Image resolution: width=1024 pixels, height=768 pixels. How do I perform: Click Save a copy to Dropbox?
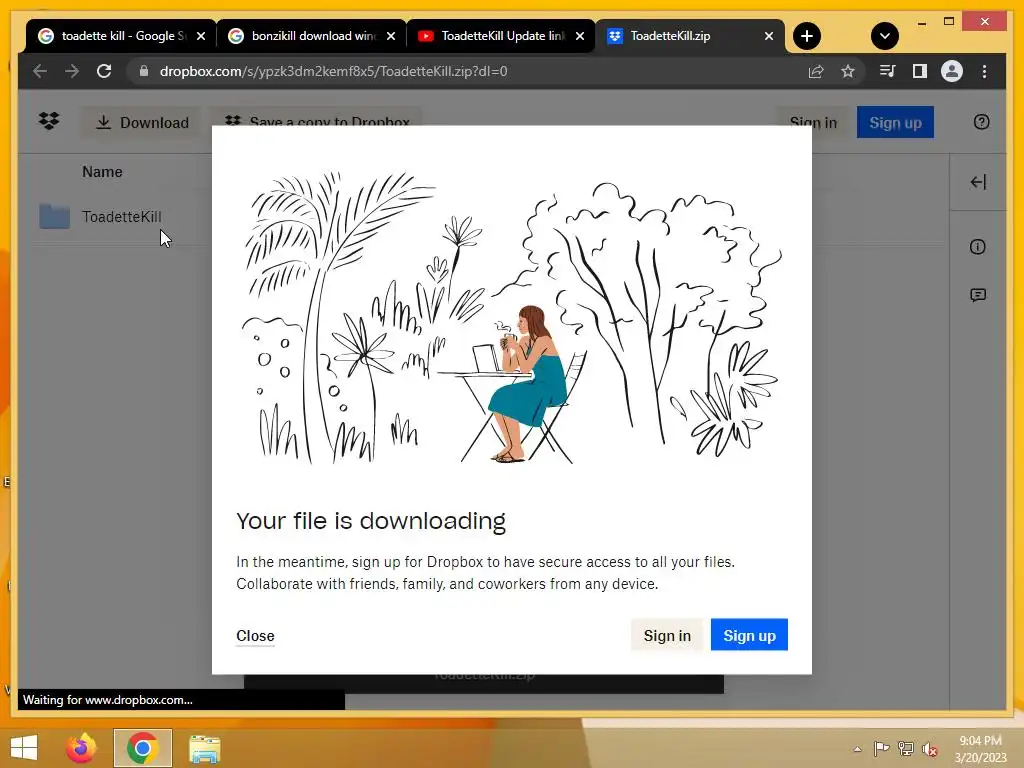317,118
